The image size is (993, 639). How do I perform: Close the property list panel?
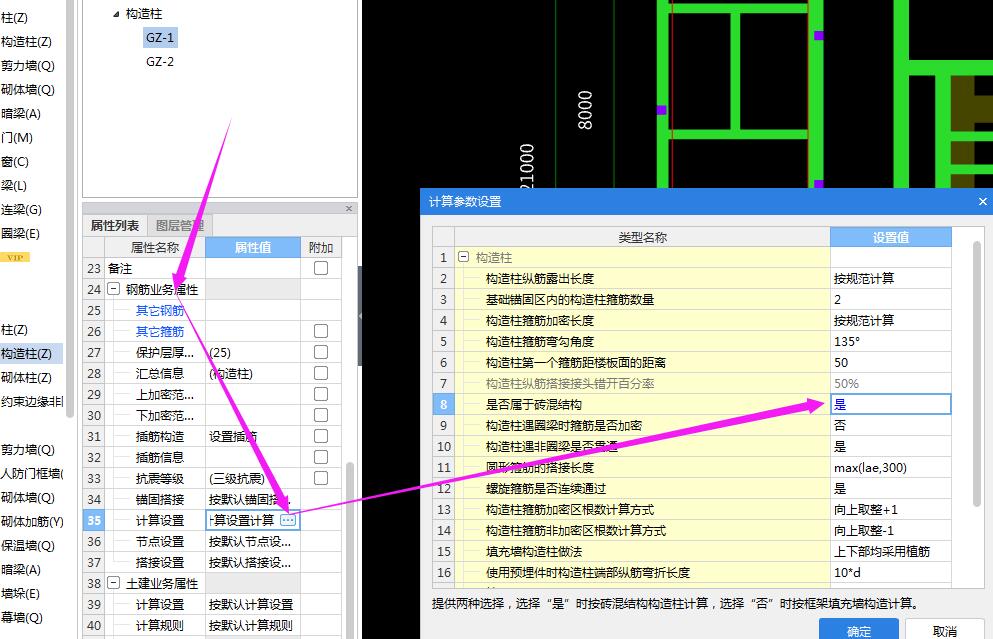pos(348,208)
